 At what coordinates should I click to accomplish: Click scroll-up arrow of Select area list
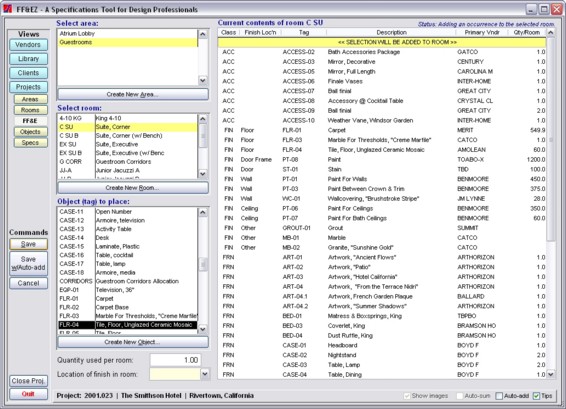(x=203, y=34)
